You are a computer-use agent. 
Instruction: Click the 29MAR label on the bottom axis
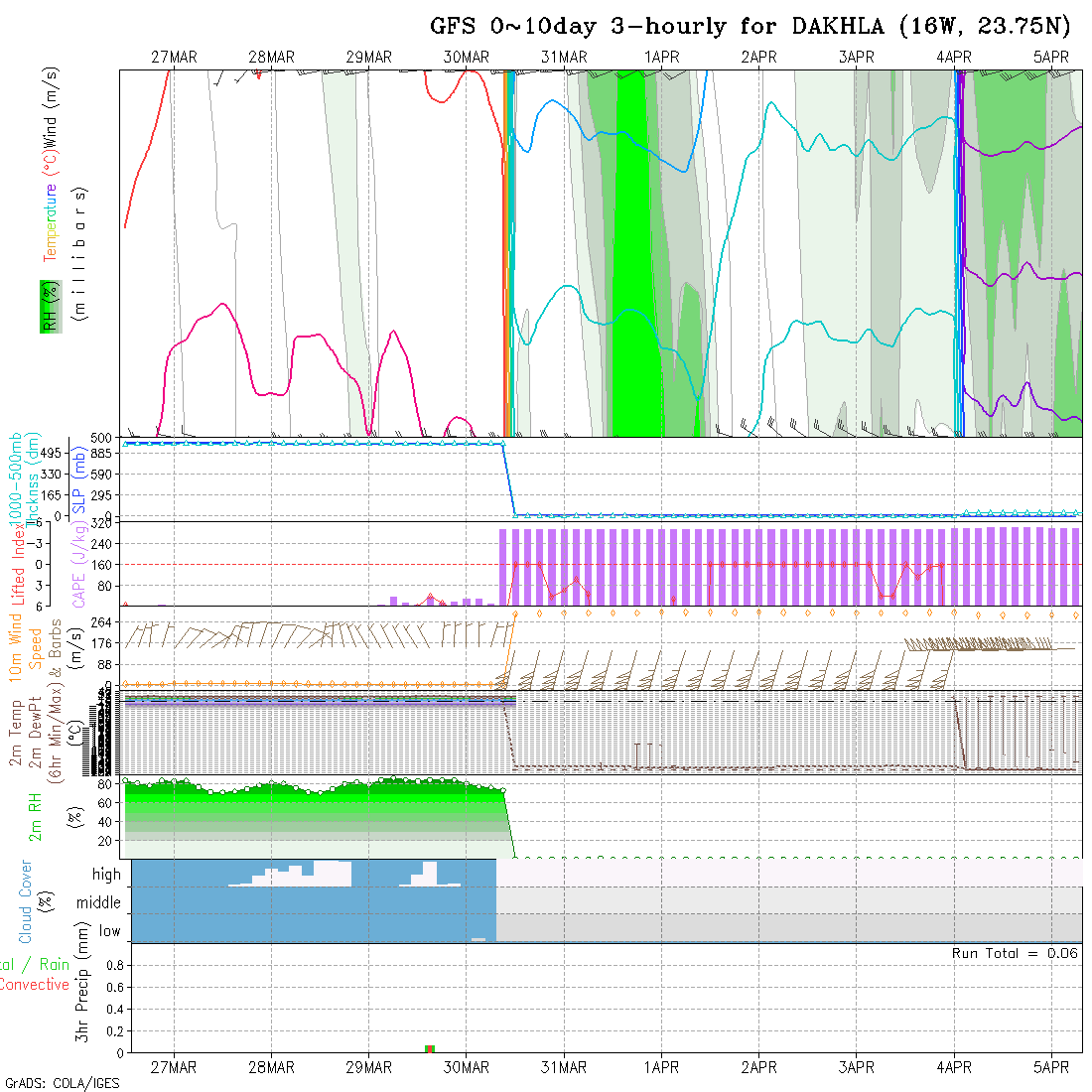[368, 1067]
